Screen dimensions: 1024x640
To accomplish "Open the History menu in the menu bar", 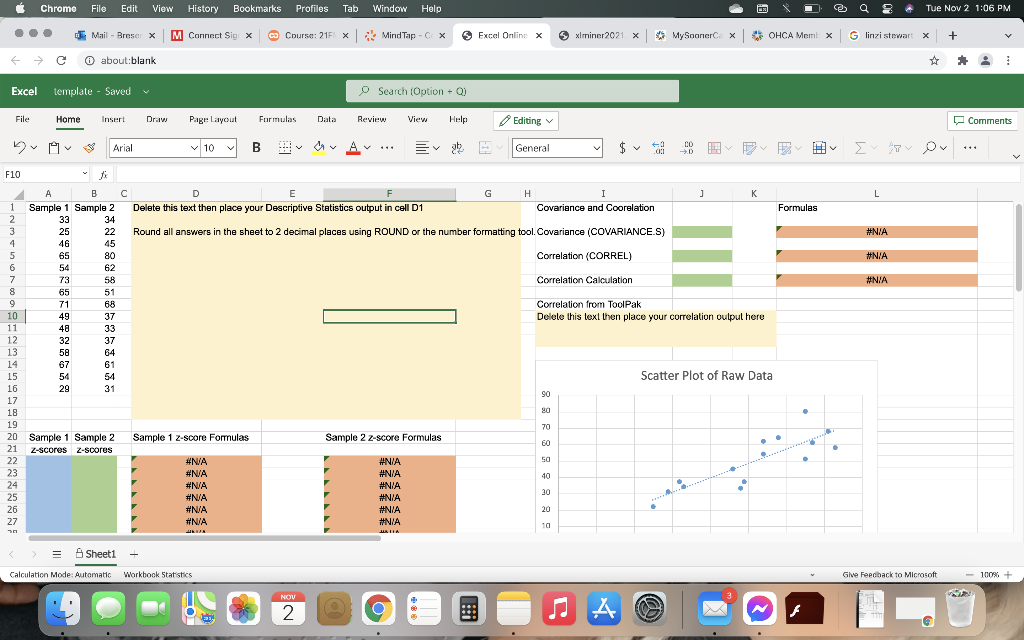I will pos(203,8).
